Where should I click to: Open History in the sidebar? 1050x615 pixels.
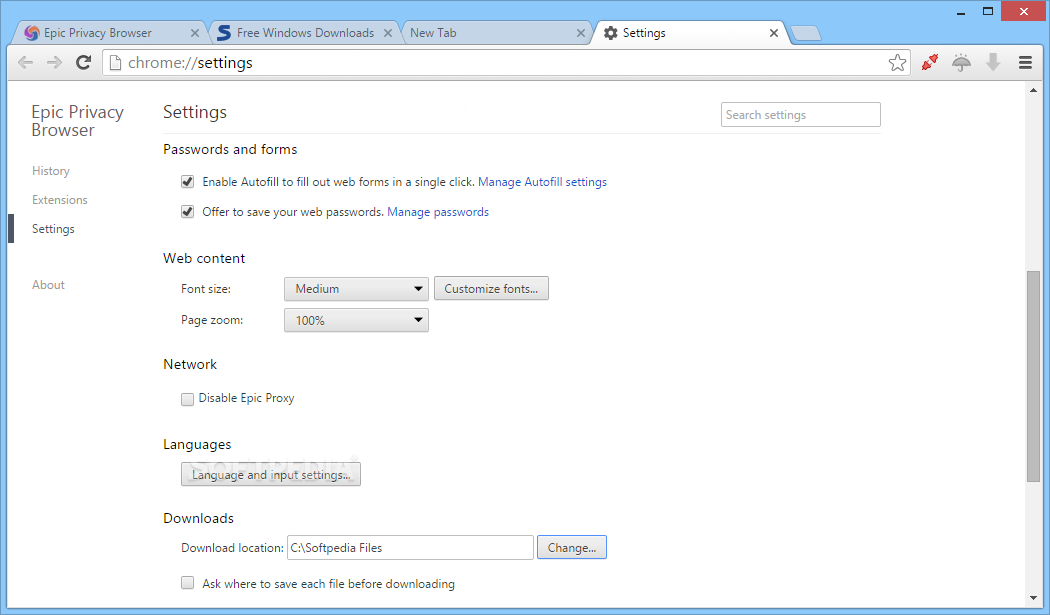51,171
